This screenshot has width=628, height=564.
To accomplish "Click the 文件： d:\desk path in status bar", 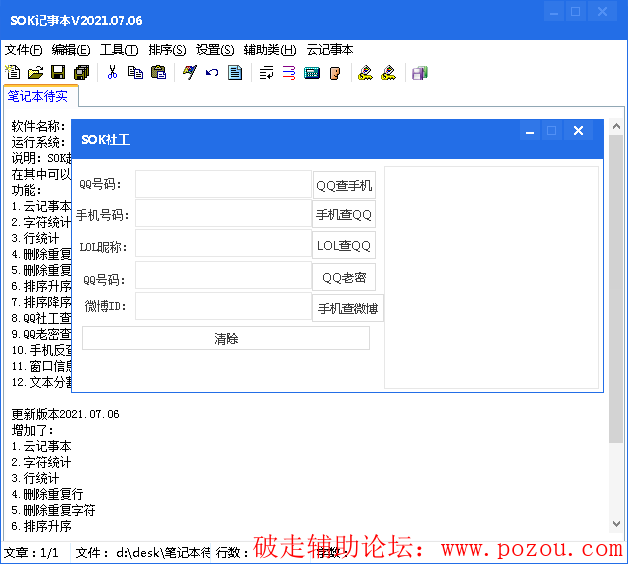I will point(143,553).
